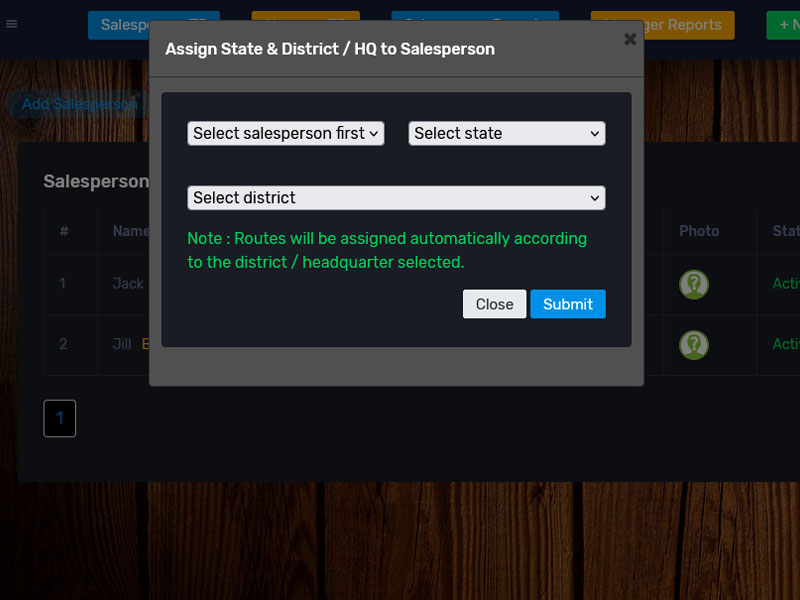Click the Photo column header
This screenshot has height=600, width=800.
coord(699,231)
